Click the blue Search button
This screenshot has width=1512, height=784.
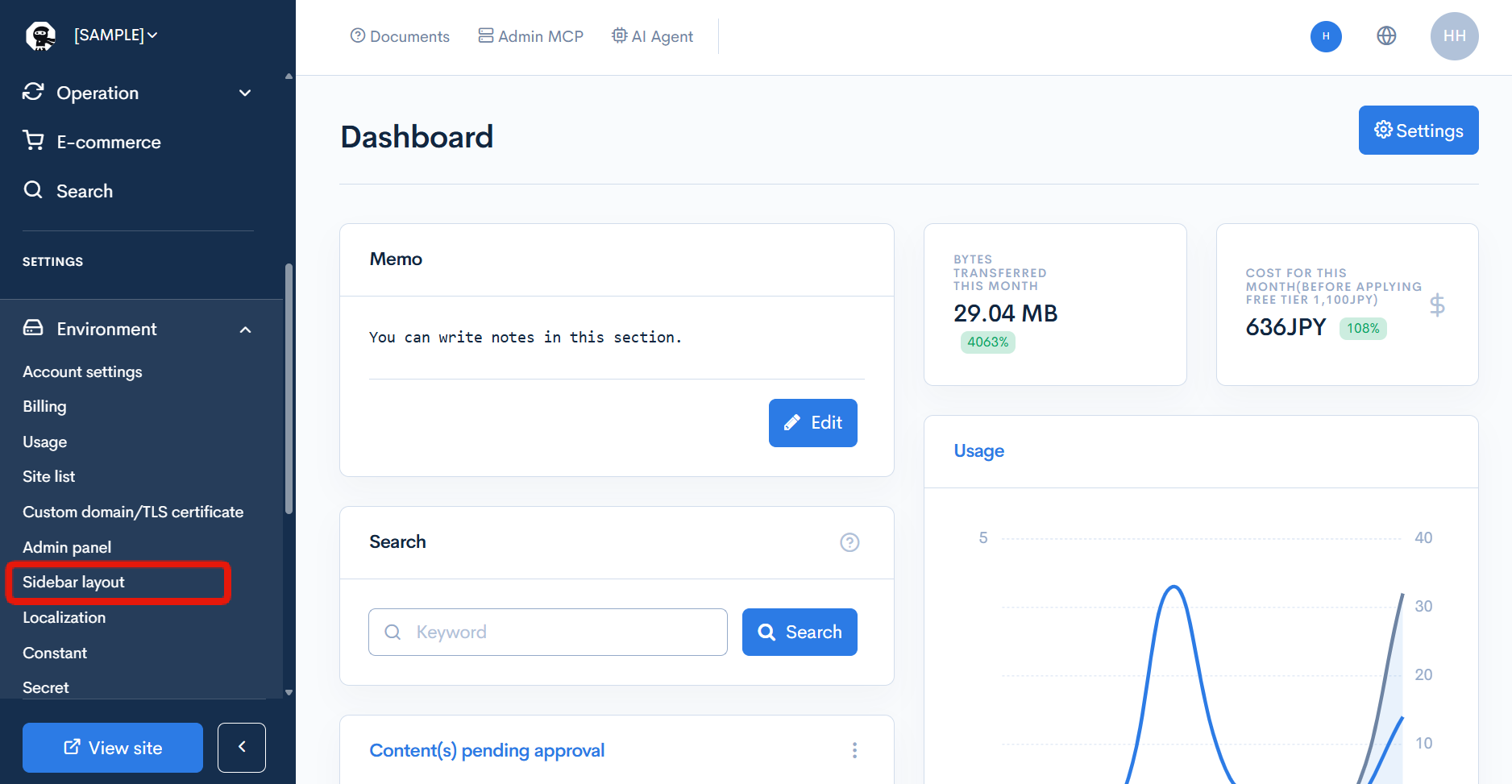point(800,633)
